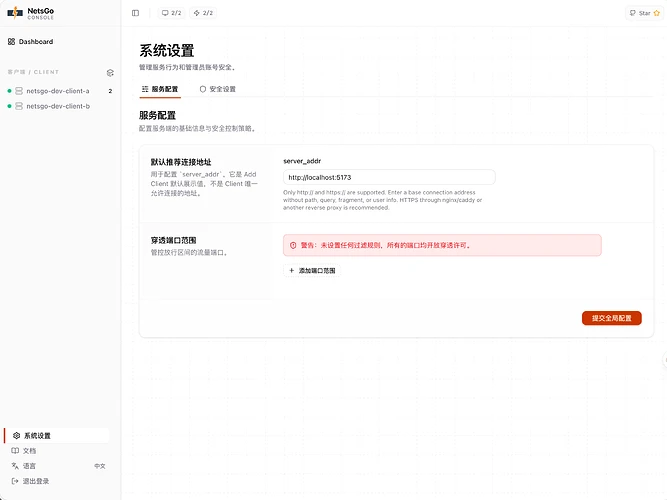Screen dimensions: 667x500
Task: Click the warning icon in red alert
Action: (x=293, y=246)
